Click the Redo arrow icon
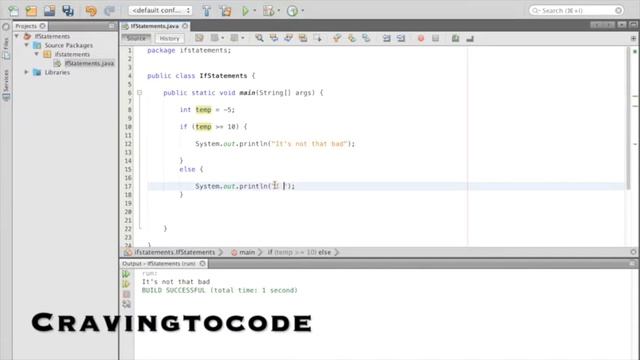The image size is (640, 360). [109, 11]
